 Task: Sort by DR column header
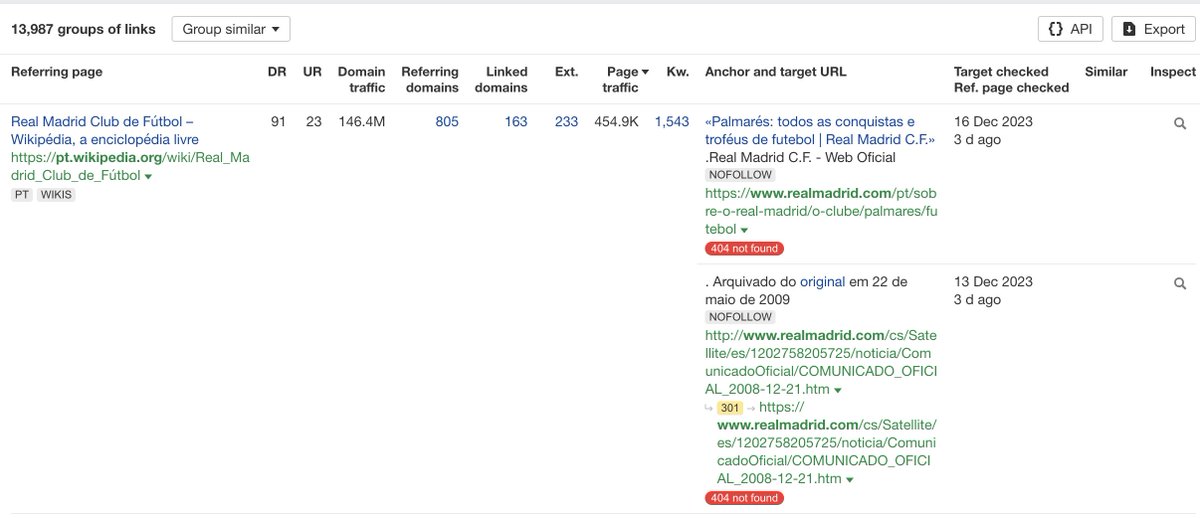tap(277, 72)
